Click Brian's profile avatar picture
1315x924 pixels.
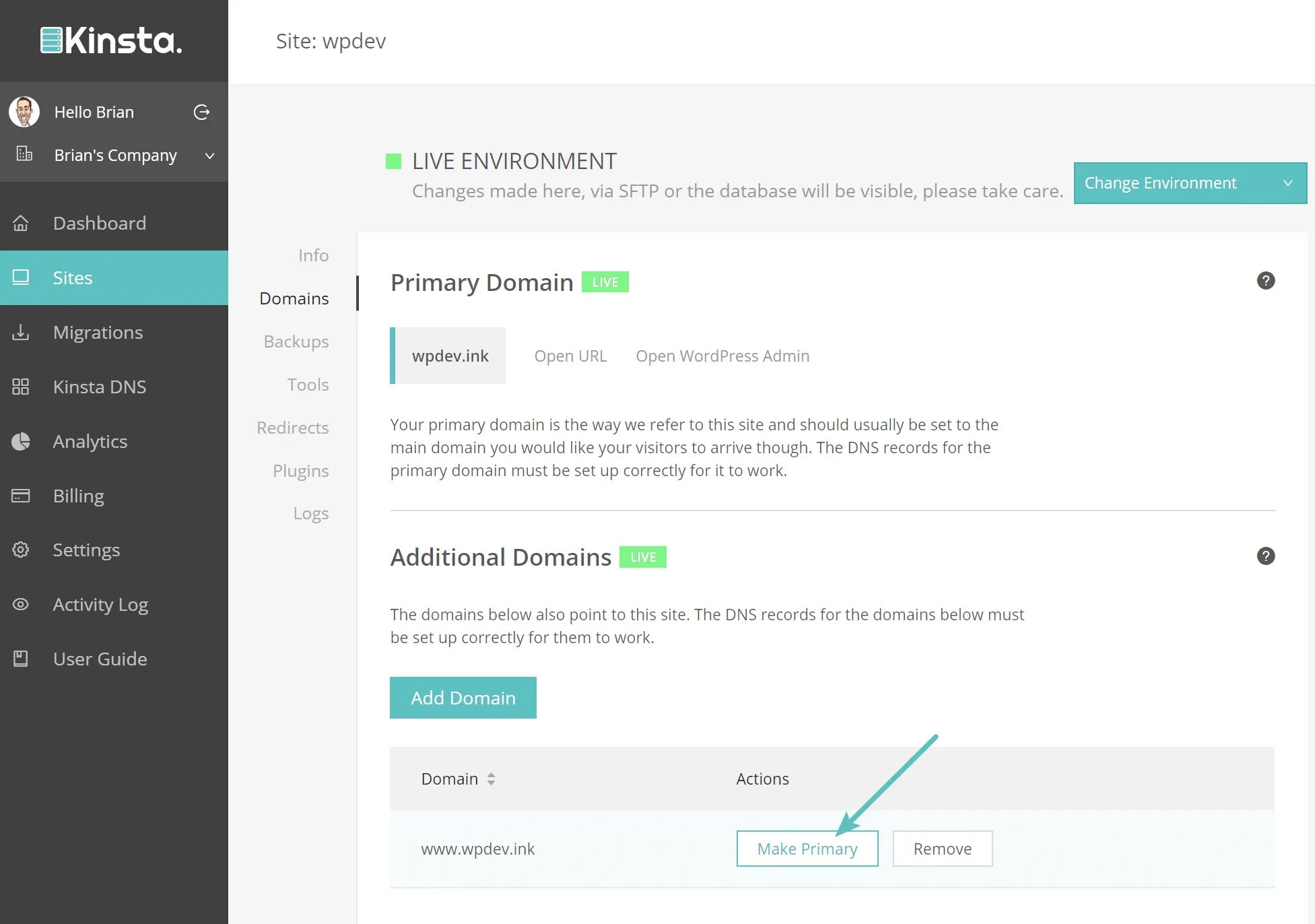tap(24, 112)
